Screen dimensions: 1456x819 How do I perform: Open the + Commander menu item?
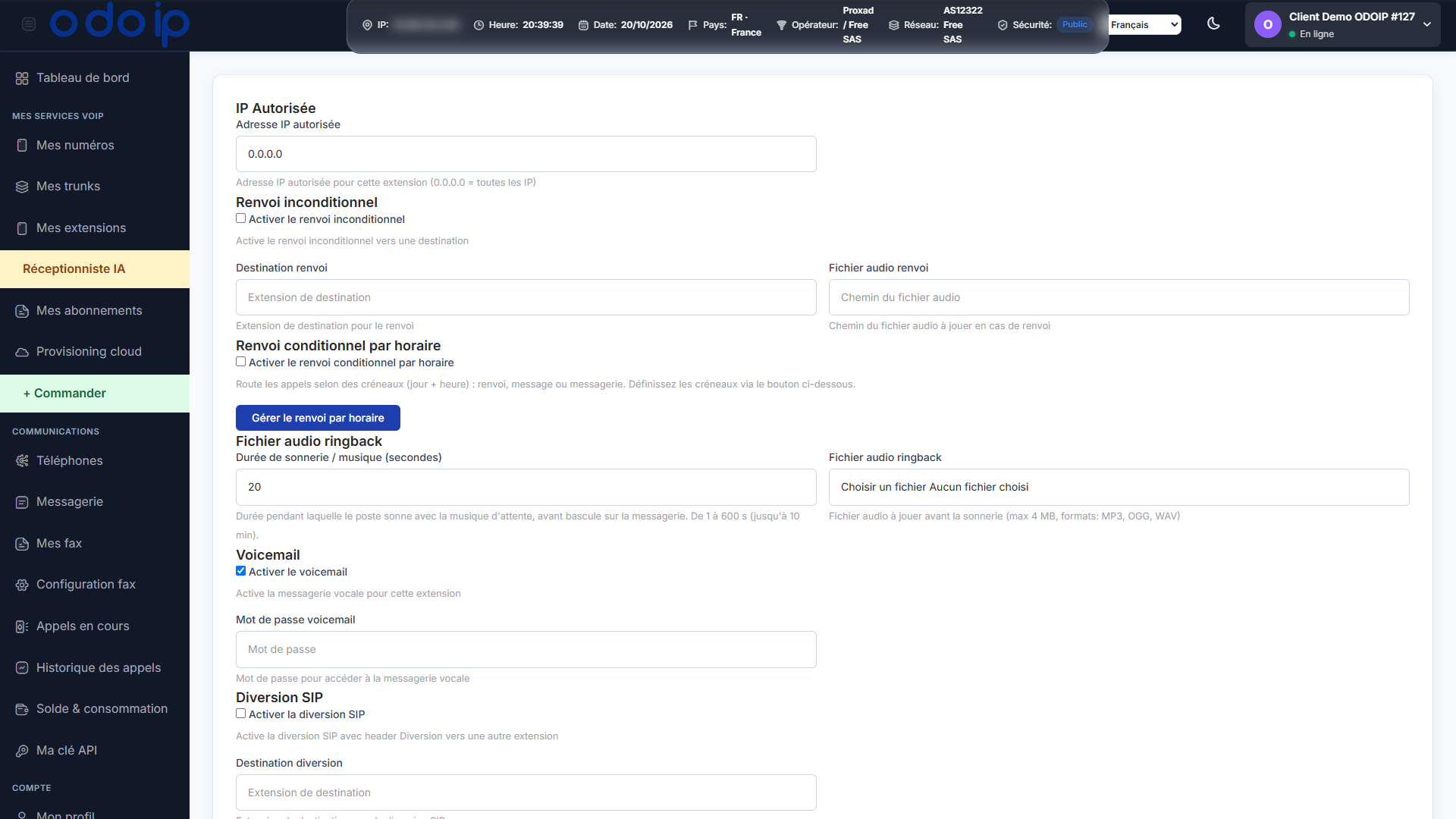pos(95,394)
